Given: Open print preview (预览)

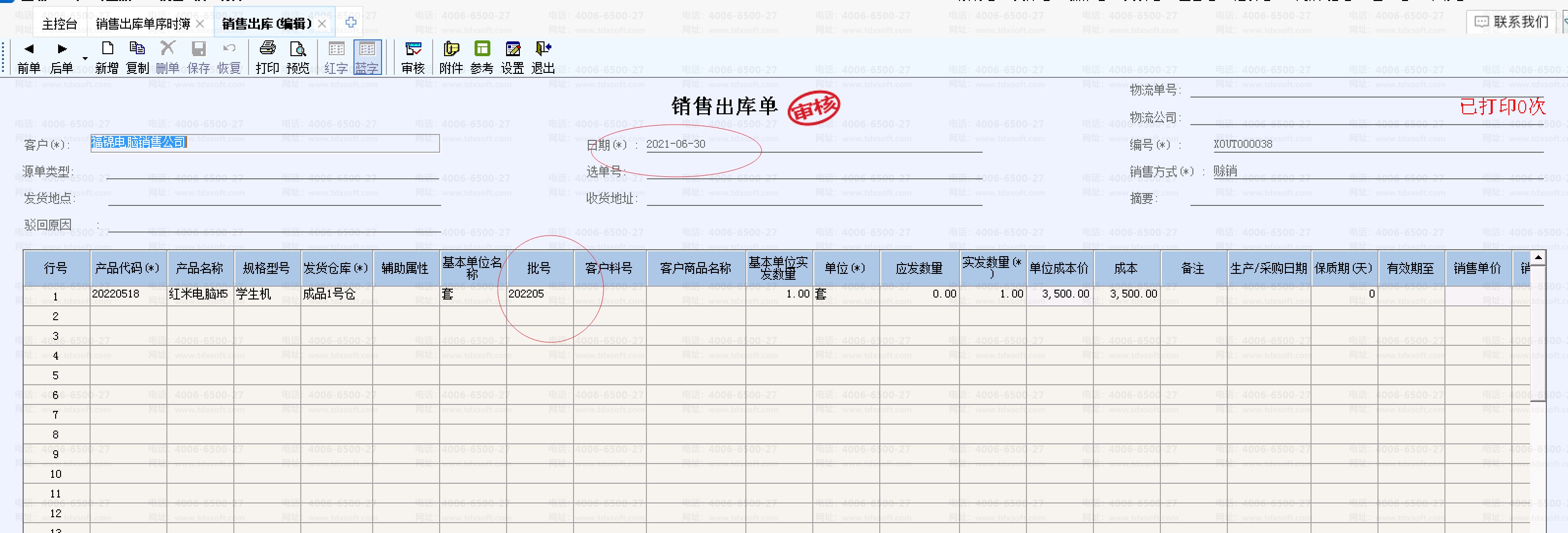Looking at the screenshot, I should click(298, 57).
